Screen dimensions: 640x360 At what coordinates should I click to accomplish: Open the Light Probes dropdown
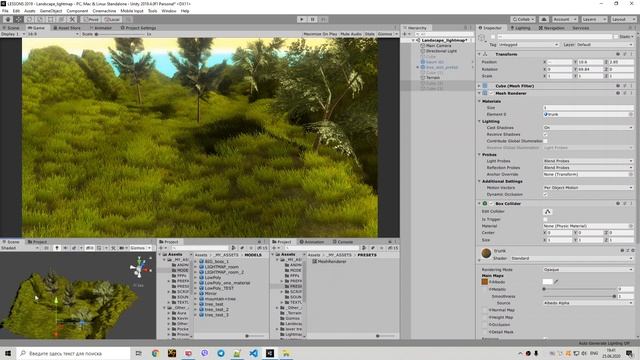(588, 161)
